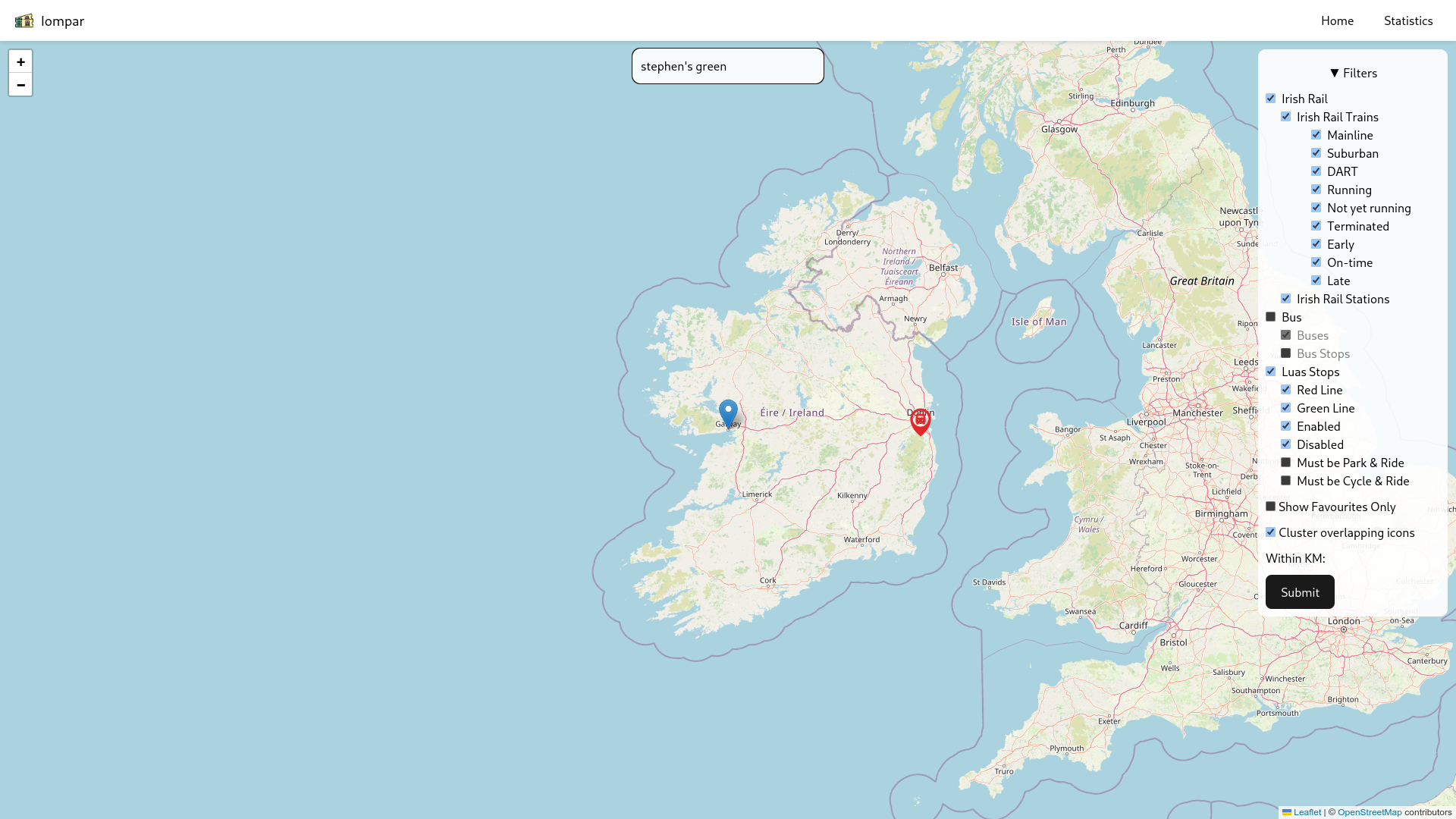Click the Derry/Londonderry map label
The width and height of the screenshot is (1456, 819).
coord(848,237)
